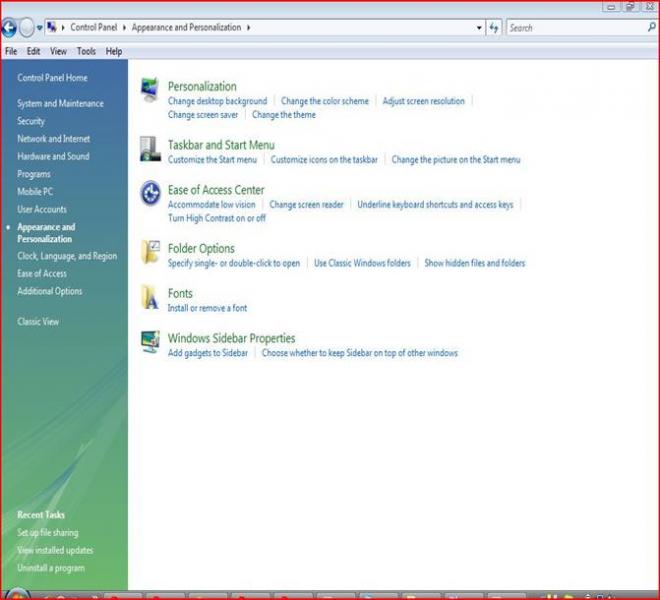The height and width of the screenshot is (600, 660).
Task: Select Network and Internet in sidebar
Action: click(53, 139)
